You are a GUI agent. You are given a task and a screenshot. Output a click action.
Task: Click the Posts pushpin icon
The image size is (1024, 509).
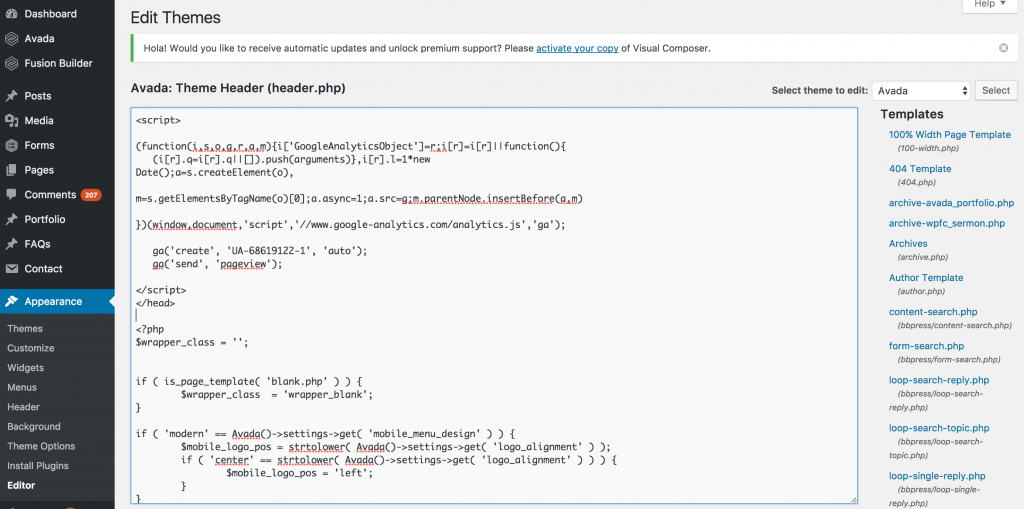[x=11, y=96]
